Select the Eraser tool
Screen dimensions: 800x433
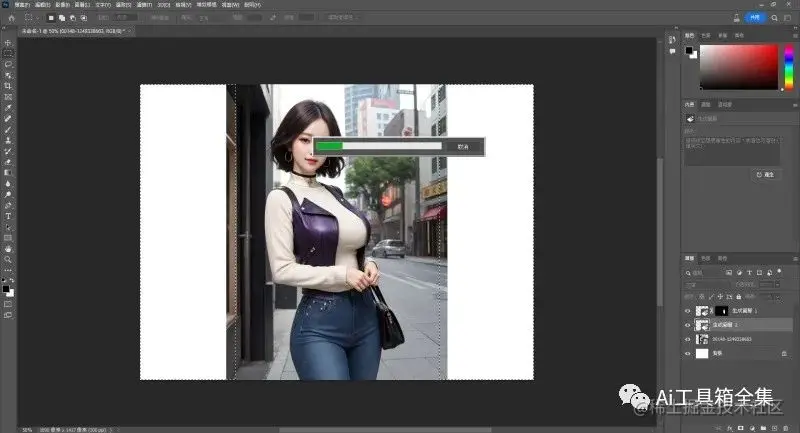(x=8, y=162)
